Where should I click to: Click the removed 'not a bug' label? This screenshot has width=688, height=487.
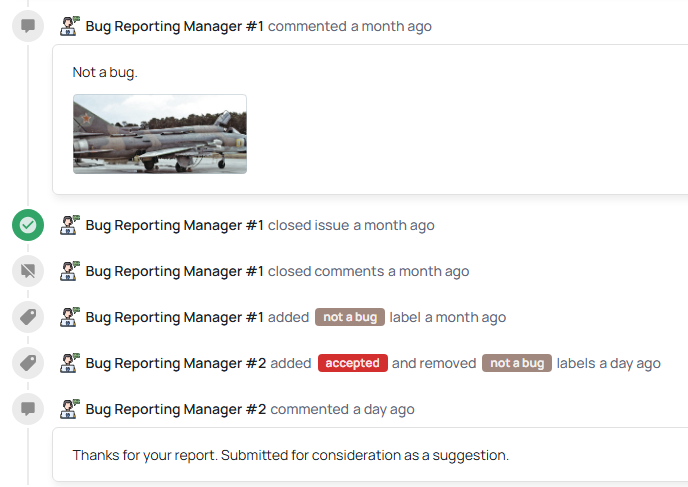click(x=517, y=363)
